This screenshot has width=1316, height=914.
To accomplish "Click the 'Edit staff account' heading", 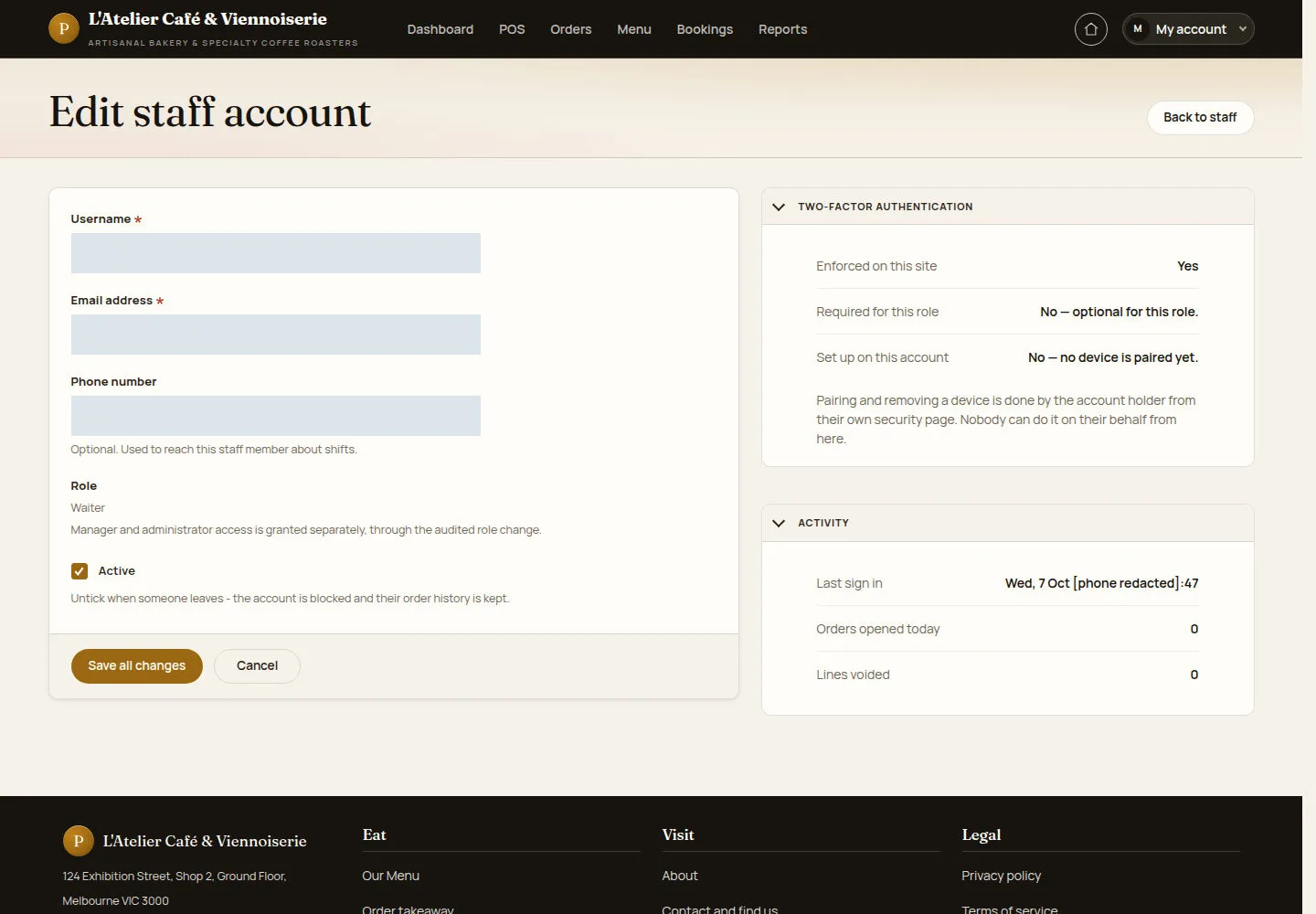I will pos(210,112).
